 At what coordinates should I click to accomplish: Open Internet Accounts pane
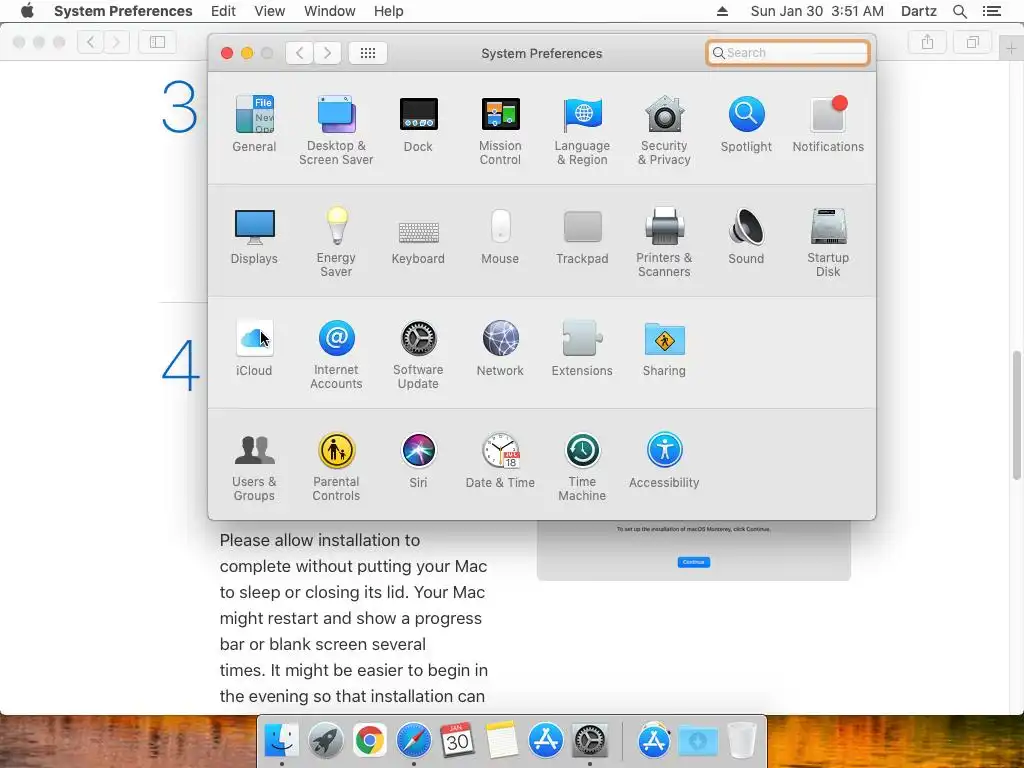pos(336,355)
